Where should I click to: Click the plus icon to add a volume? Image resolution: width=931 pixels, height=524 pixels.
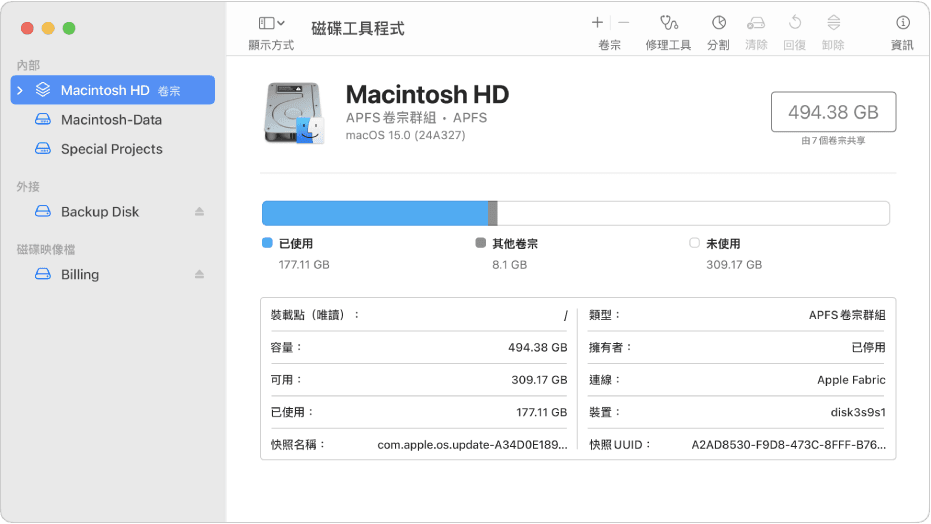pos(597,23)
